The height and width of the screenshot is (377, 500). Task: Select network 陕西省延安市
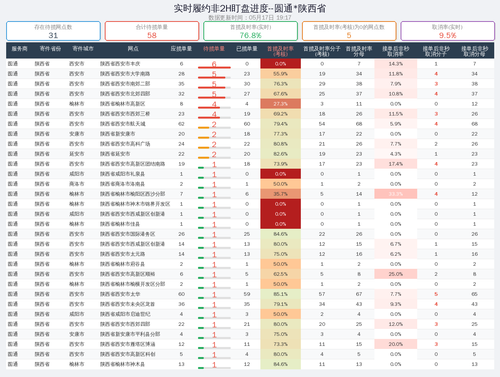point(115,154)
